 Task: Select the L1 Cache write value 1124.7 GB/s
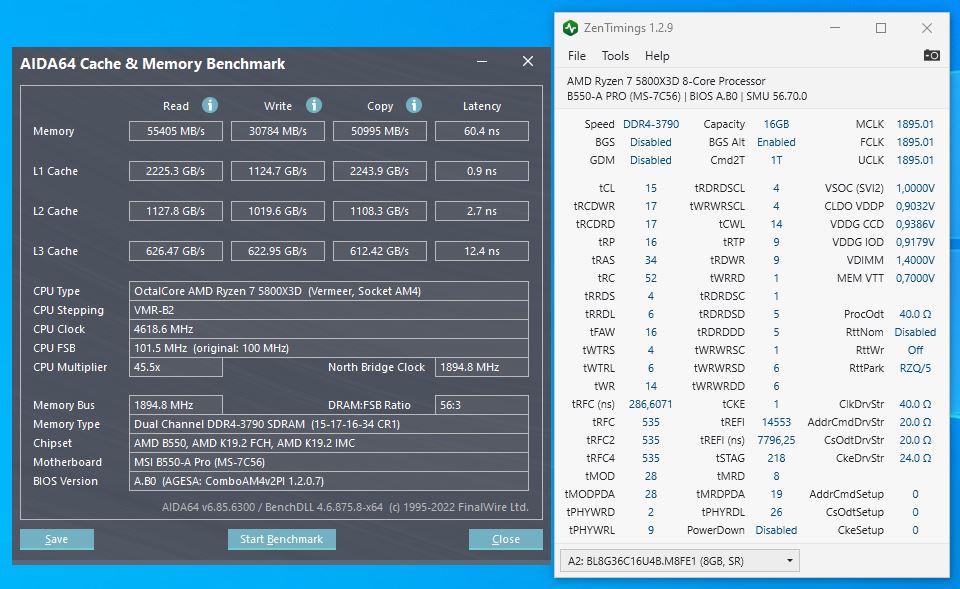[x=277, y=171]
